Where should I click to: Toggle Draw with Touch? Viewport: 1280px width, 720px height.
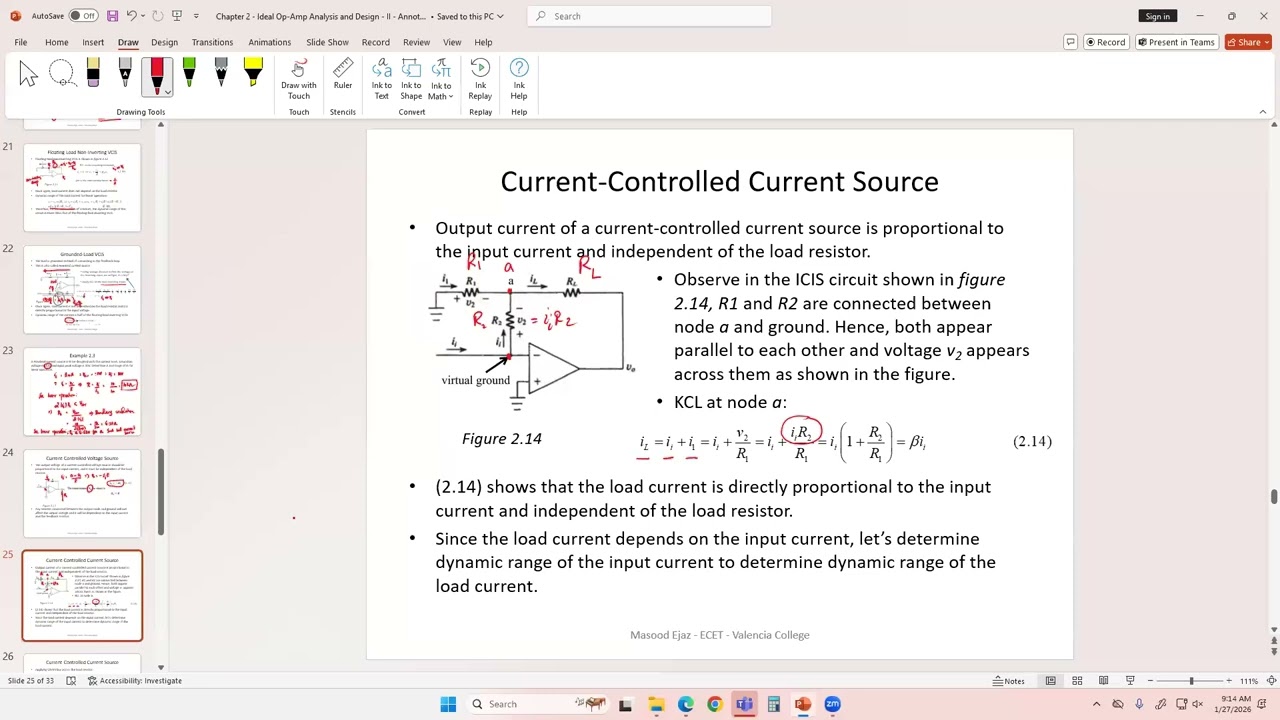click(x=298, y=79)
